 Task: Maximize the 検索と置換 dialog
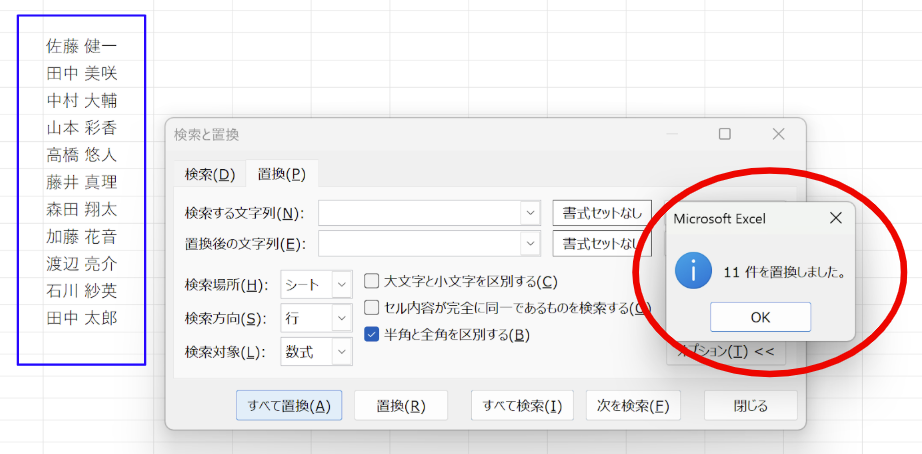724,134
